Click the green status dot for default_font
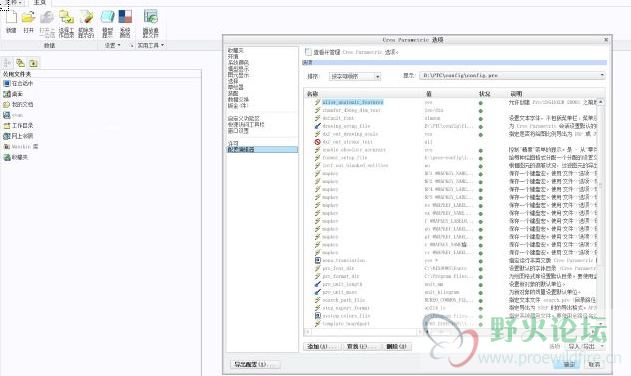631x376 pixels. (x=480, y=119)
